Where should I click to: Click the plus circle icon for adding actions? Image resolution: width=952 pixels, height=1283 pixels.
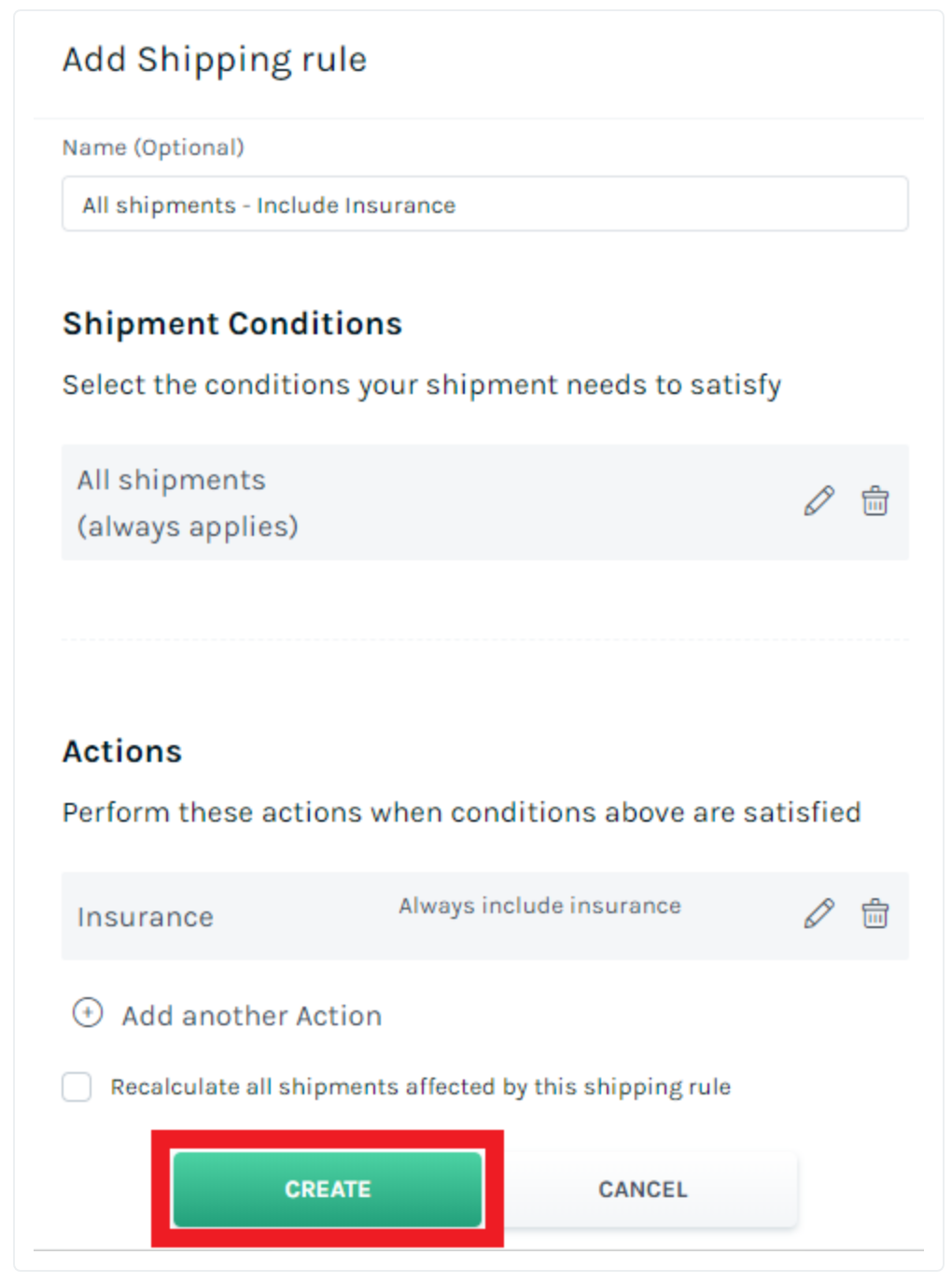(x=88, y=1013)
